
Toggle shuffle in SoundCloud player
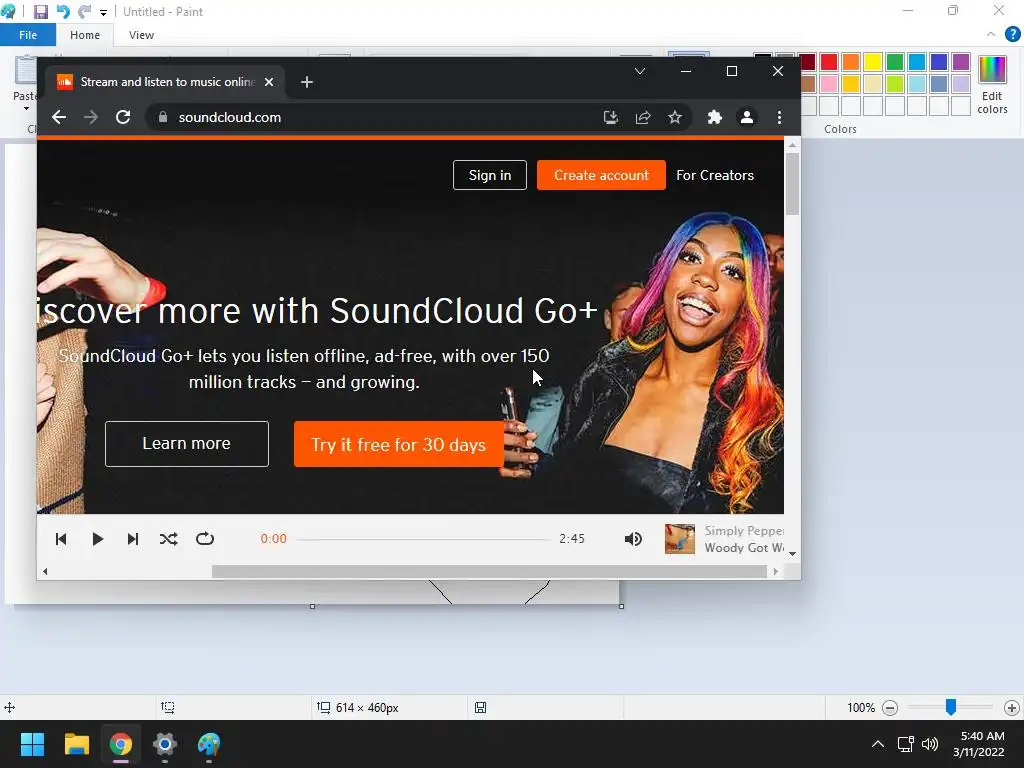(168, 539)
